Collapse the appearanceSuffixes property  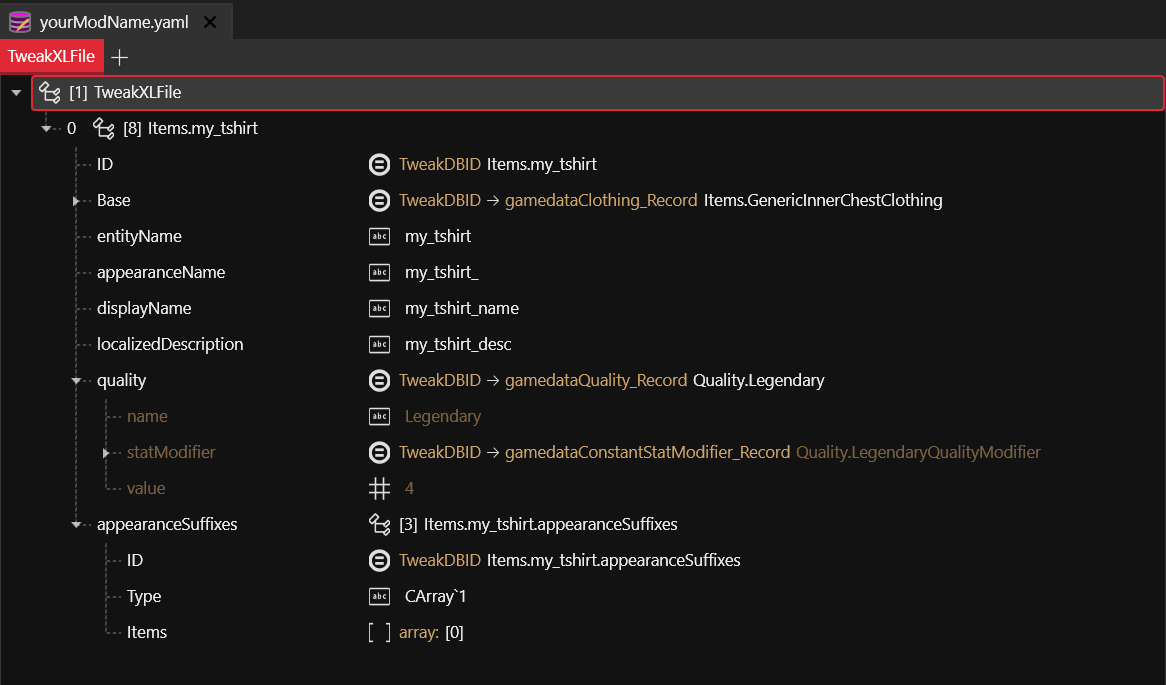coord(76,525)
